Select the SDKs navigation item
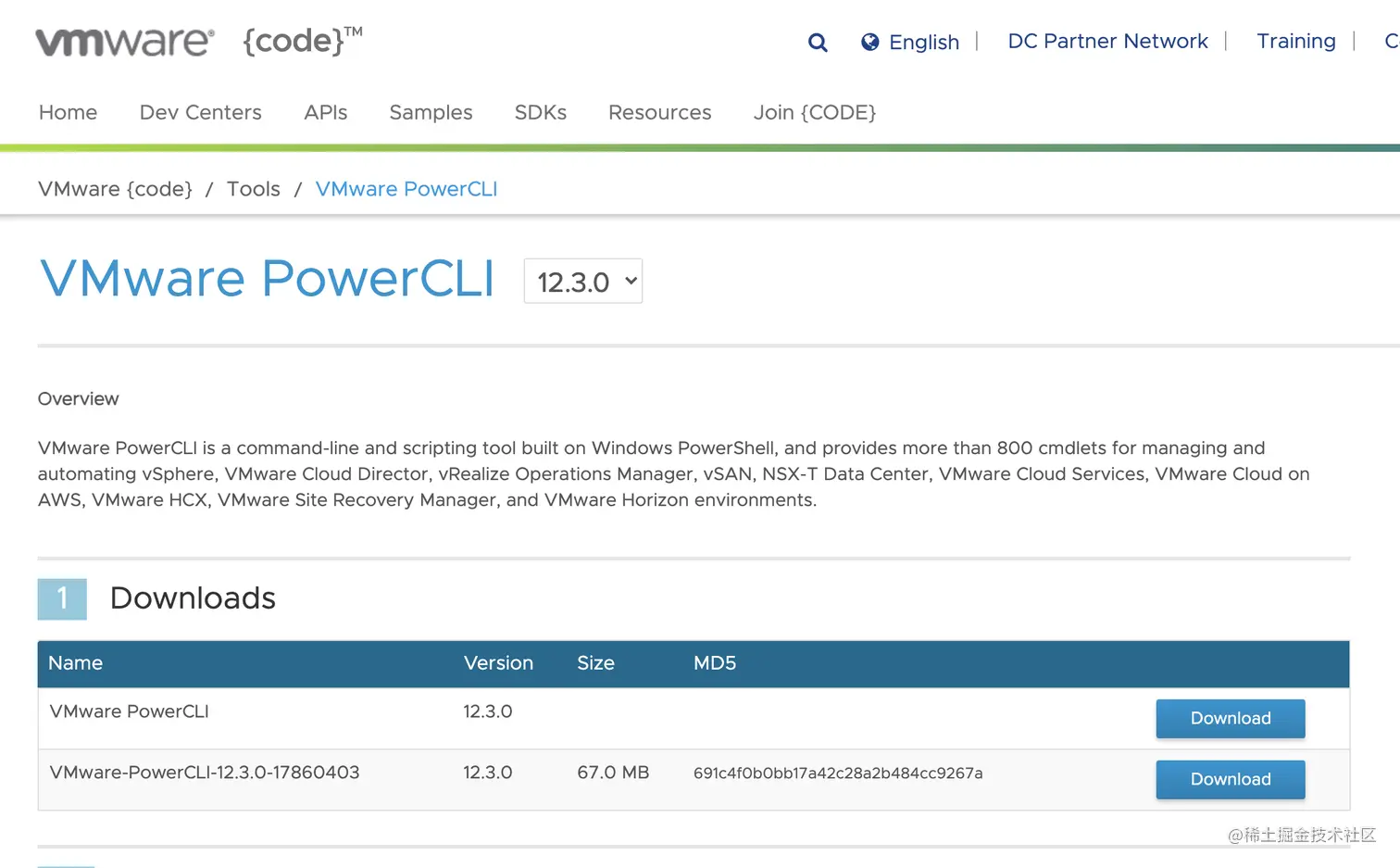1400x868 pixels. 540,112
